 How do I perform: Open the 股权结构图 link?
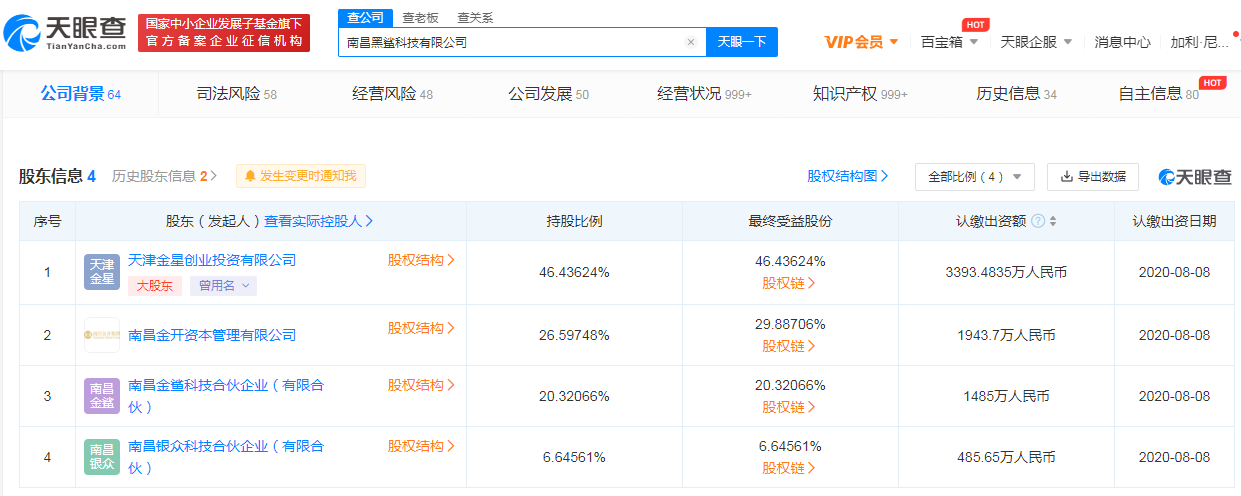point(848,176)
